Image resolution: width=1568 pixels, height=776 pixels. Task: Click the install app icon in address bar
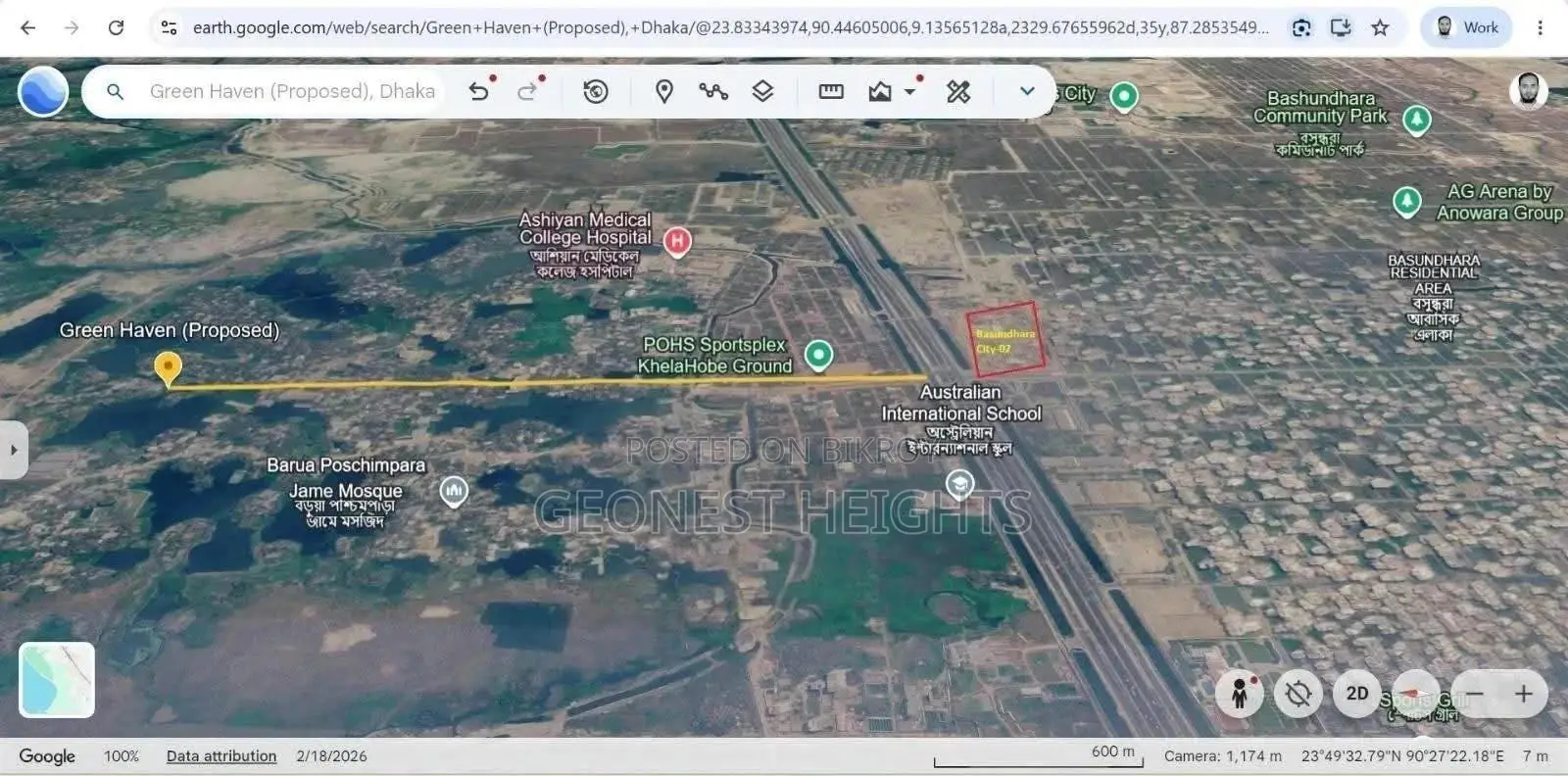pos(1341,27)
